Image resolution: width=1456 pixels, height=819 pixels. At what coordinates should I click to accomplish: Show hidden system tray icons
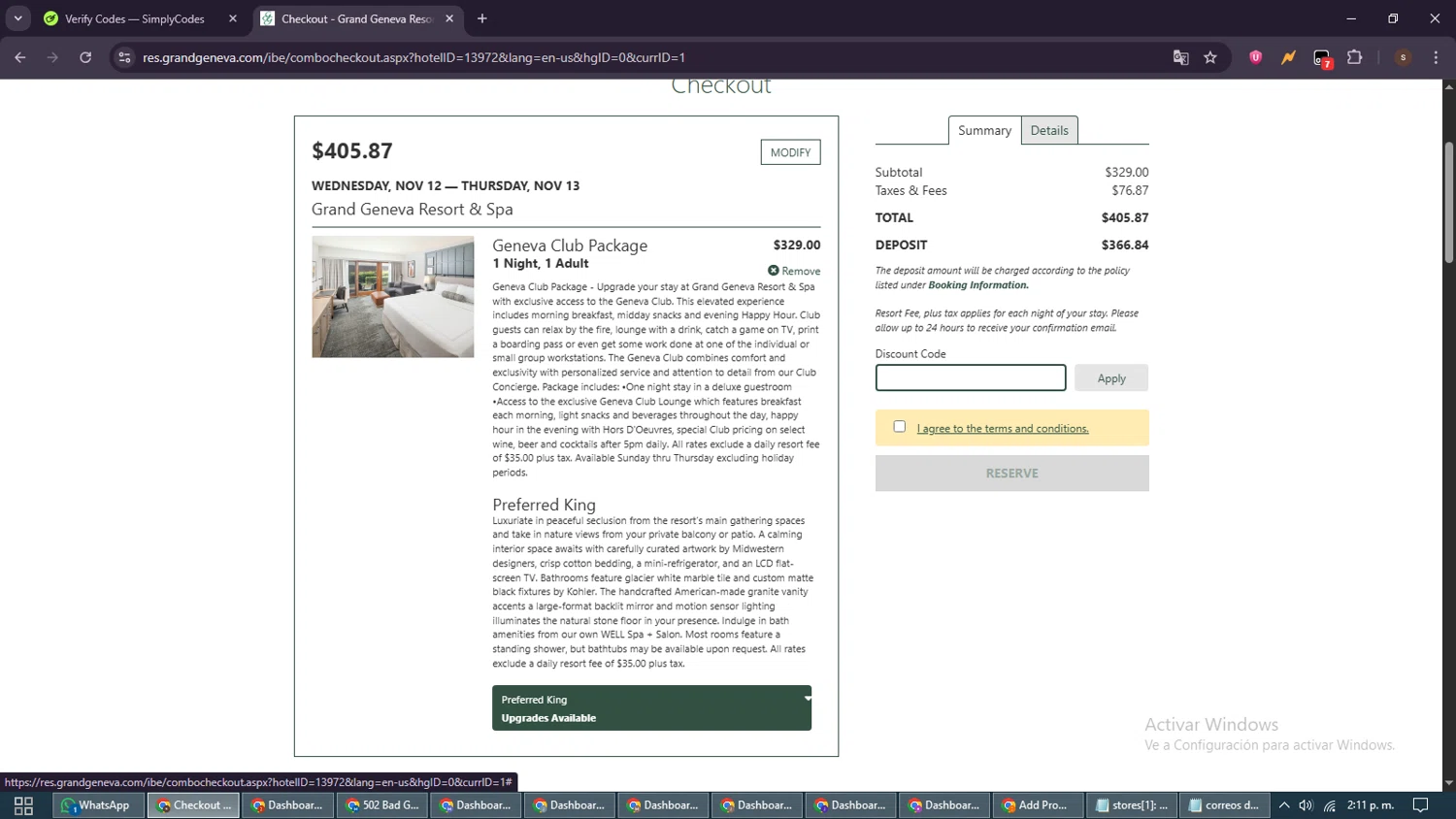(x=1283, y=805)
